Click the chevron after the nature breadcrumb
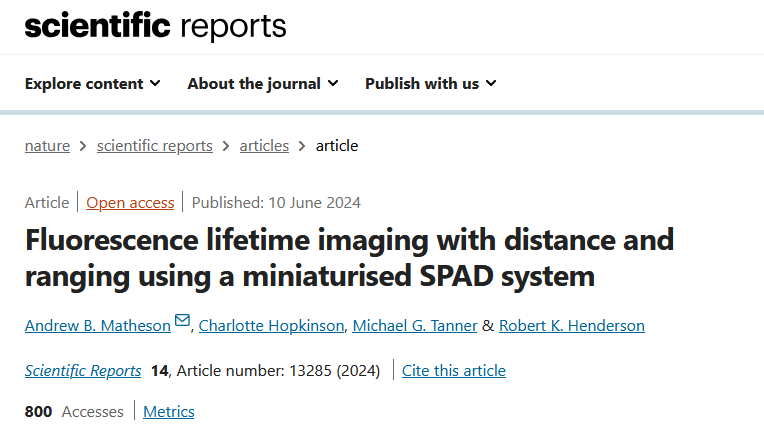 click(x=84, y=146)
